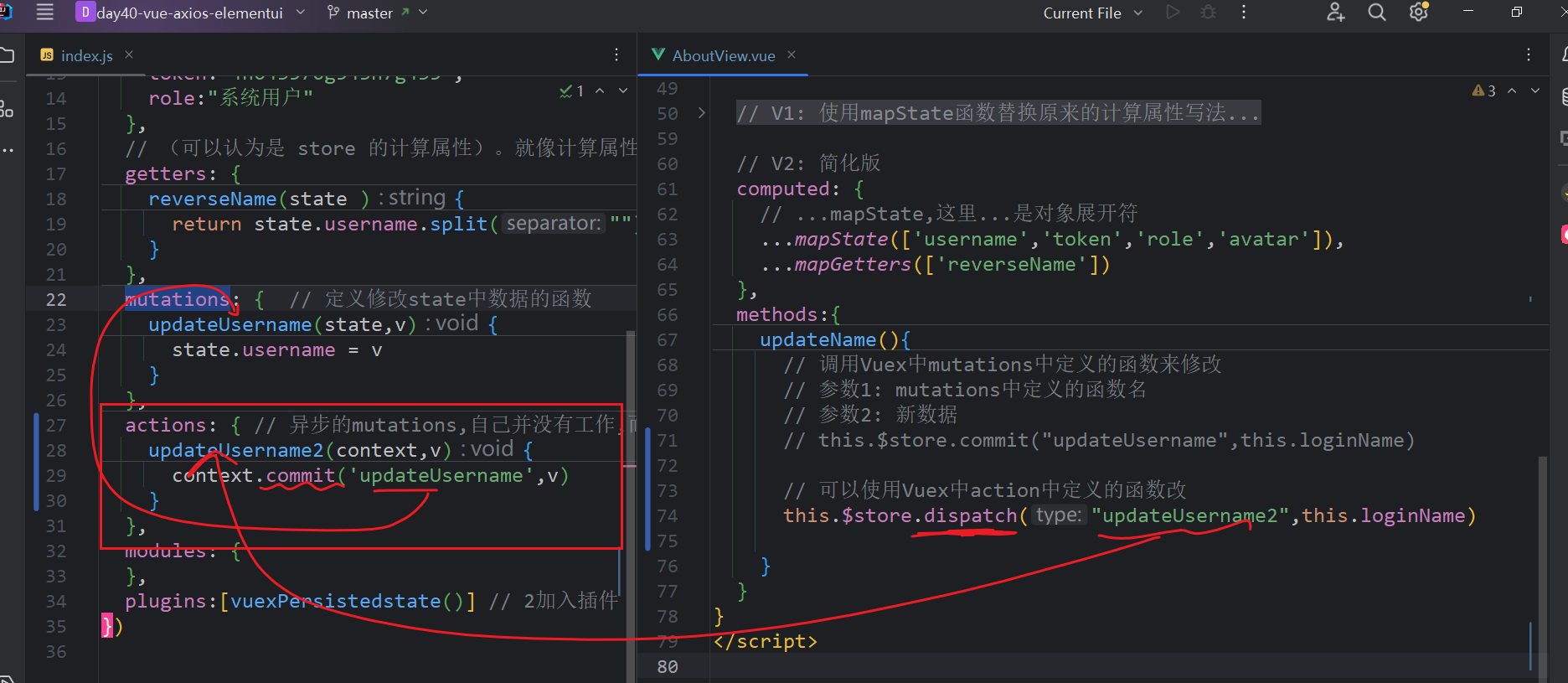The image size is (1568, 683).
Task: Click the Run (play) icon
Action: coord(1173,13)
